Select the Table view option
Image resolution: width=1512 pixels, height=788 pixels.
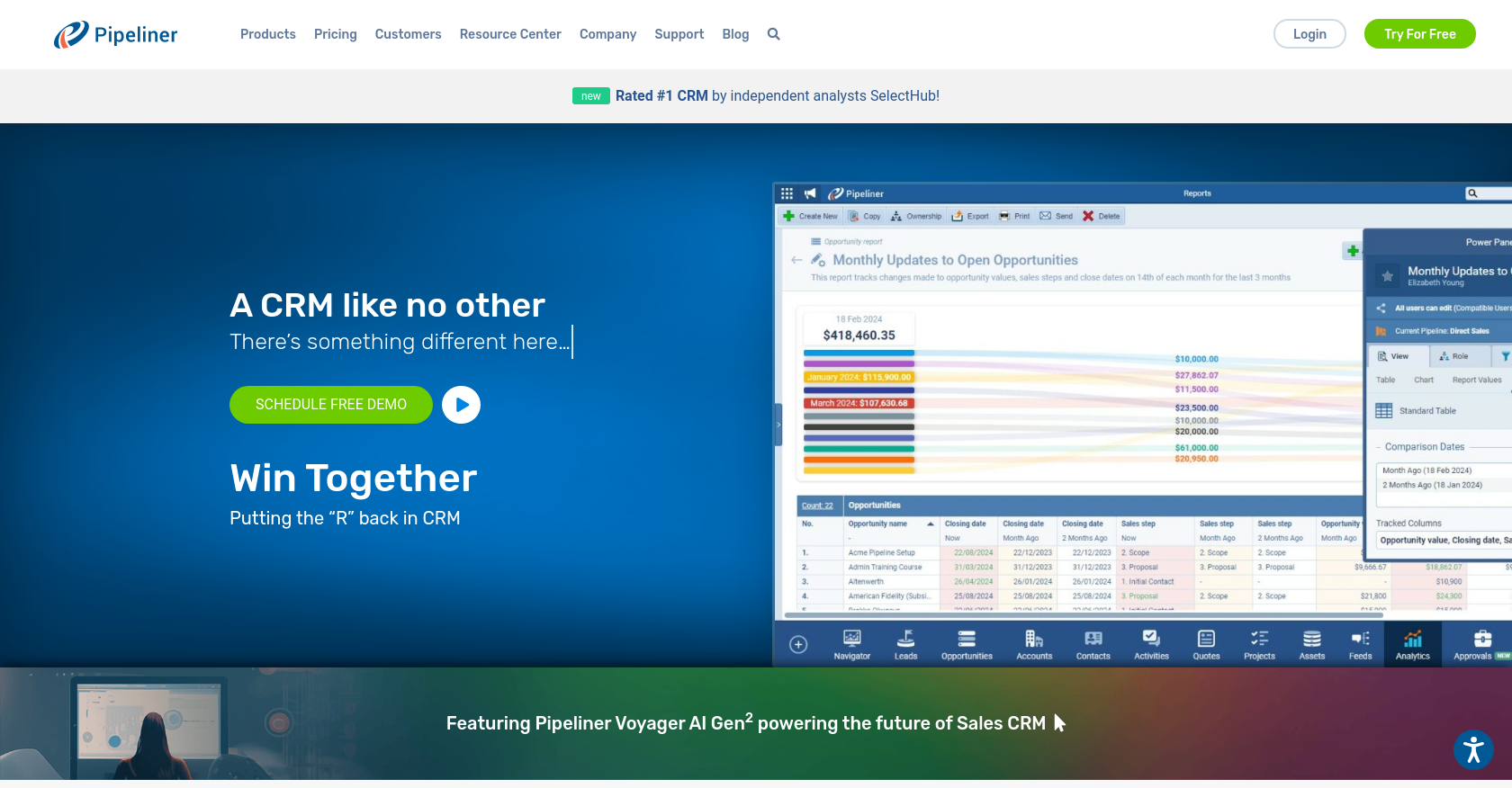pos(1386,380)
